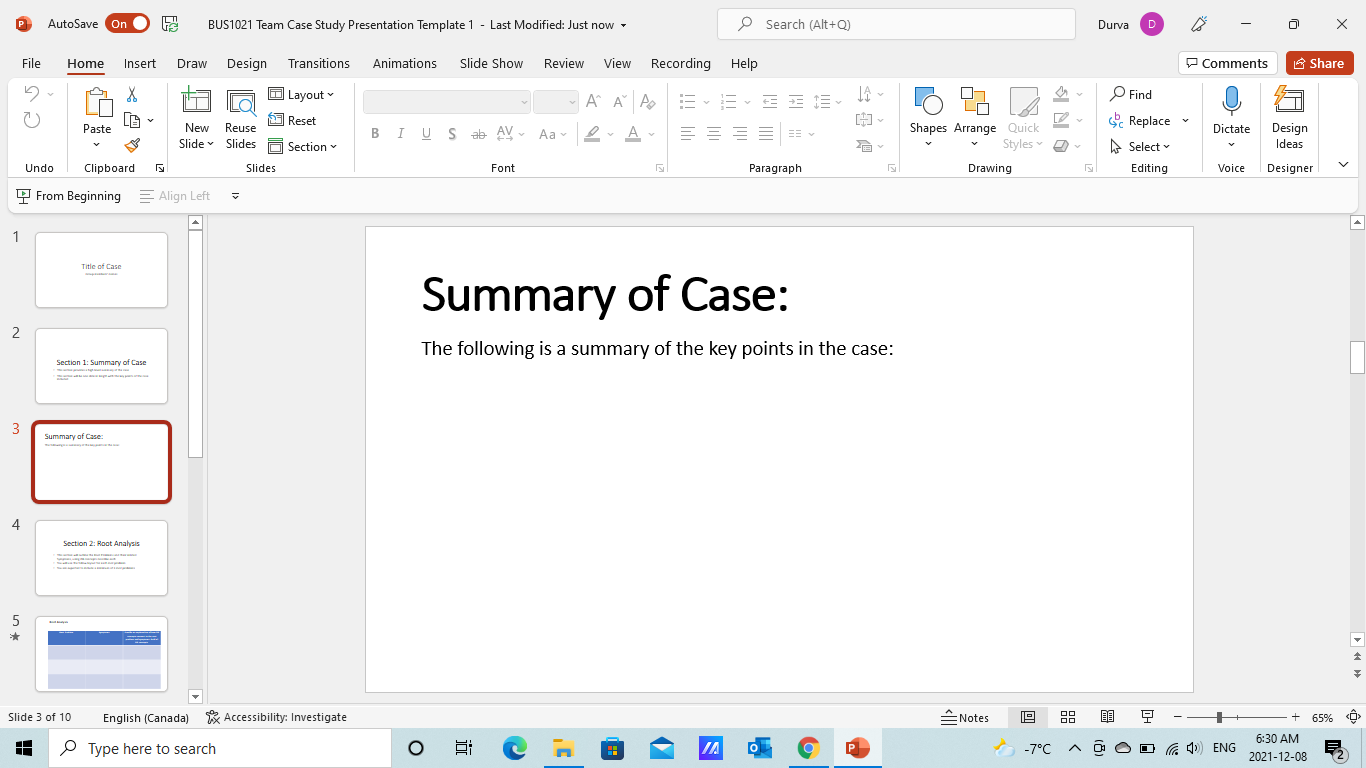
Task: Click the Text Highlight Color button
Action: click(592, 134)
